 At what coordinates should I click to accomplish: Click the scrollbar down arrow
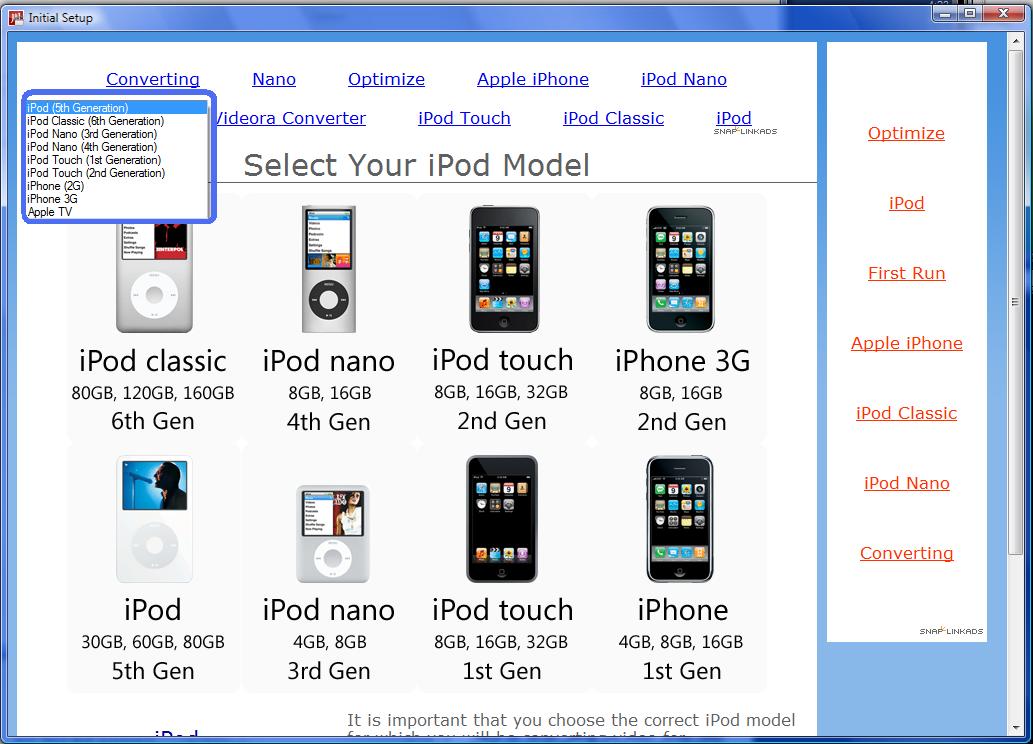(x=1015, y=728)
